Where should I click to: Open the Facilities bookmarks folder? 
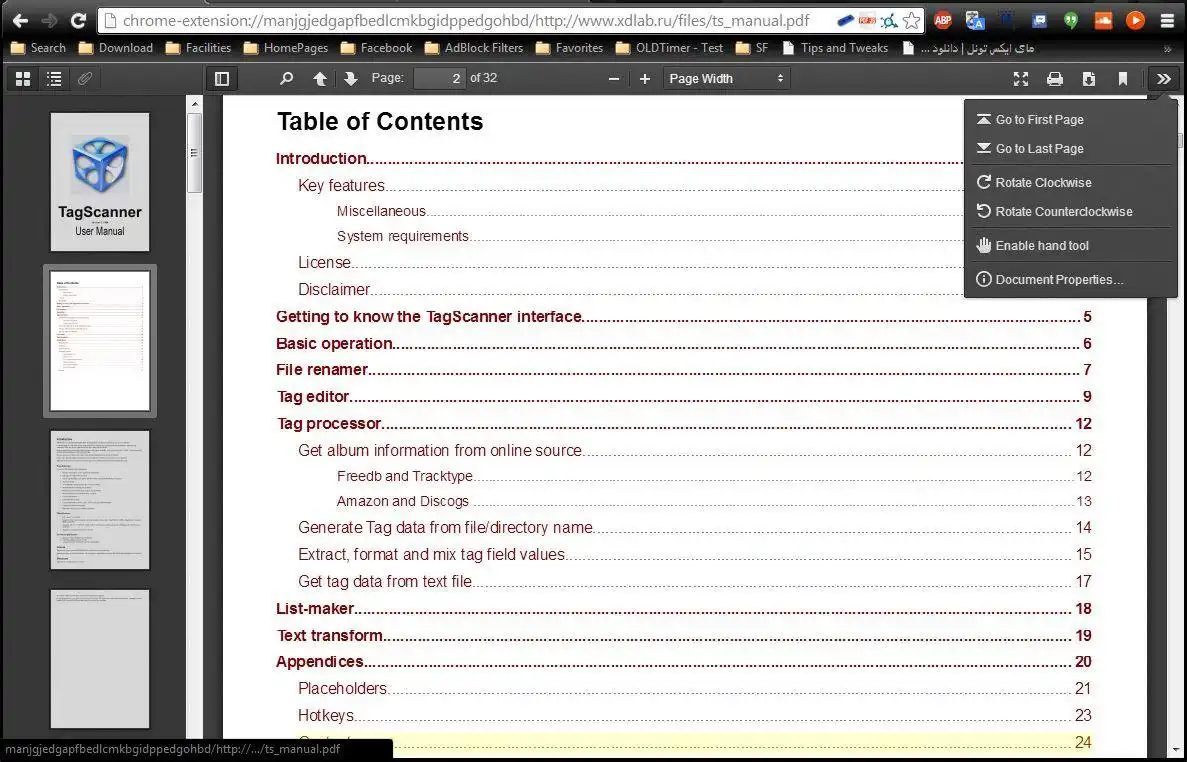click(x=198, y=48)
